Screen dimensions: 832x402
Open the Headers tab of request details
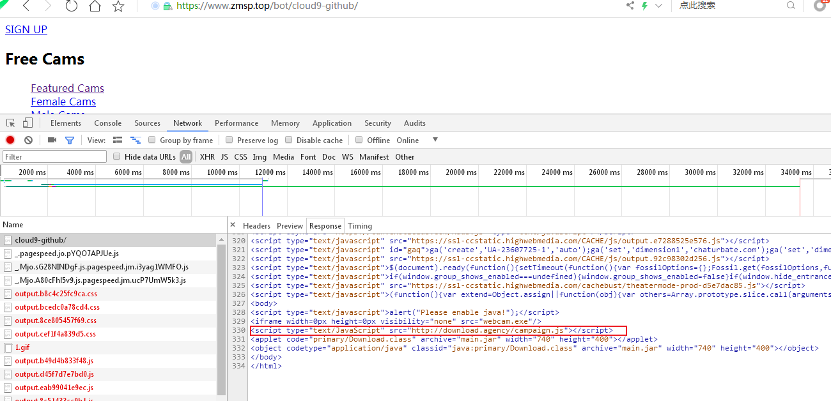click(256, 226)
